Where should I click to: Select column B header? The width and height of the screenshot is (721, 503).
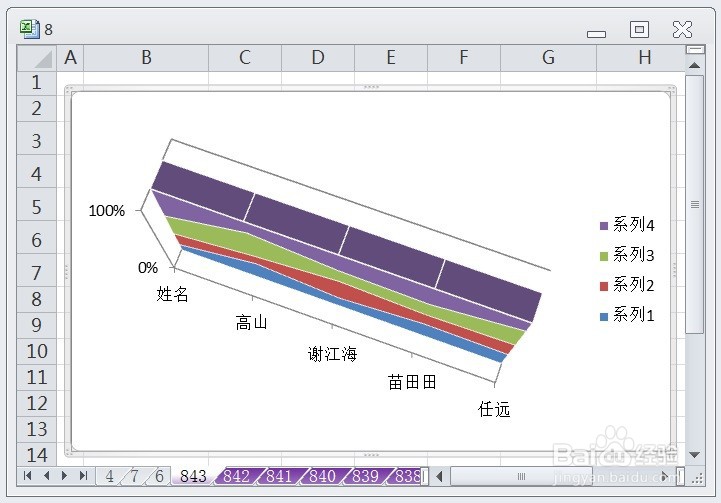coord(146,58)
